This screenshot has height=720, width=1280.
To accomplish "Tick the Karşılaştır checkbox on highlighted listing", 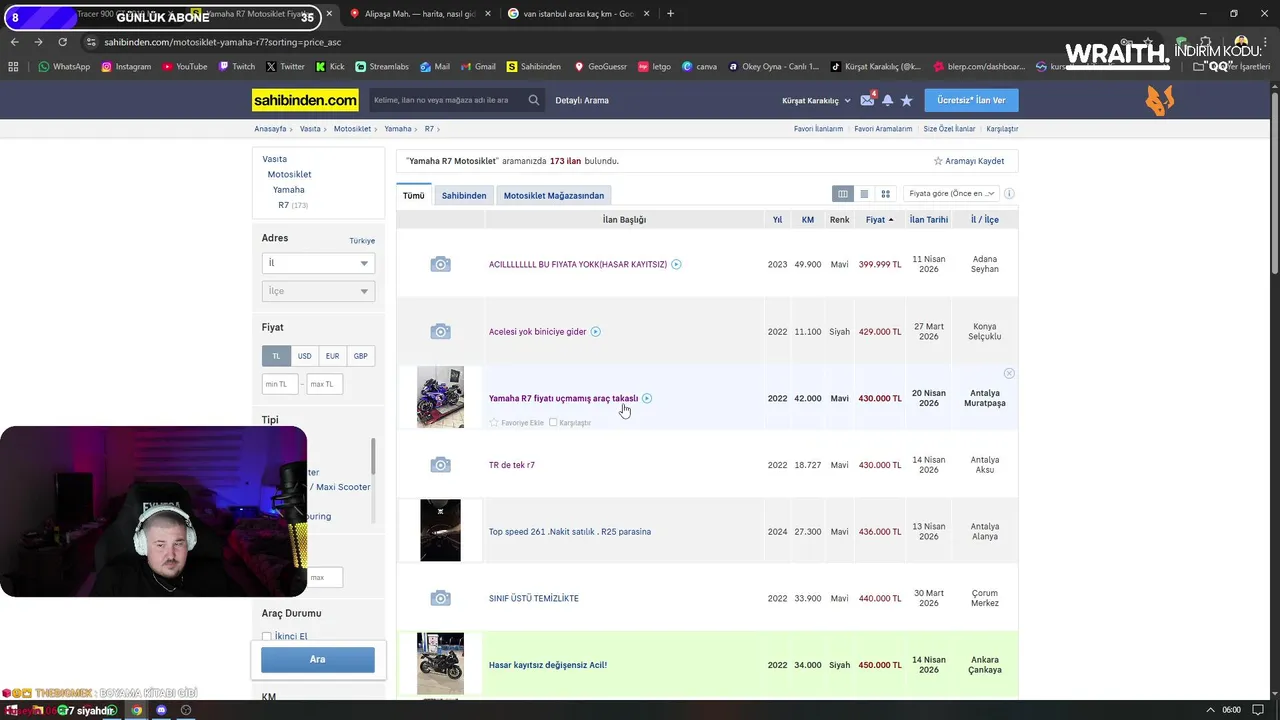I will (553, 423).
